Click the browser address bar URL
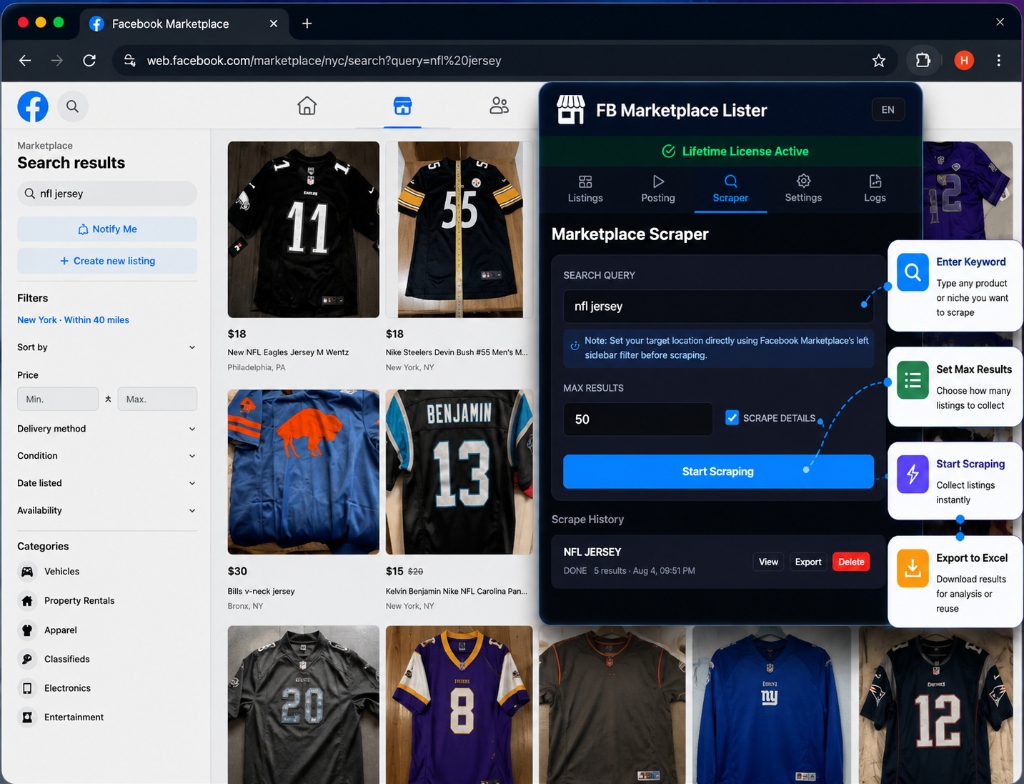Image resolution: width=1024 pixels, height=784 pixels. (324, 61)
